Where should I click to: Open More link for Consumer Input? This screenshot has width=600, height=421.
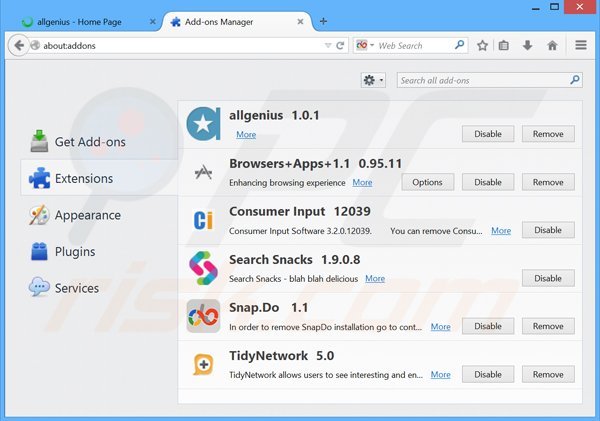coord(501,231)
